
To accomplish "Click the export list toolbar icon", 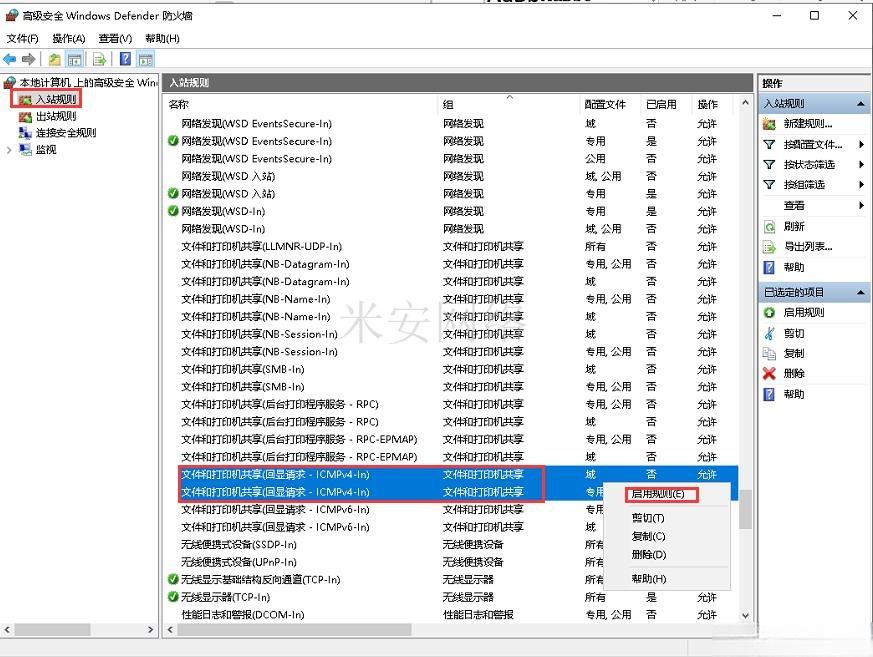I will pos(100,59).
